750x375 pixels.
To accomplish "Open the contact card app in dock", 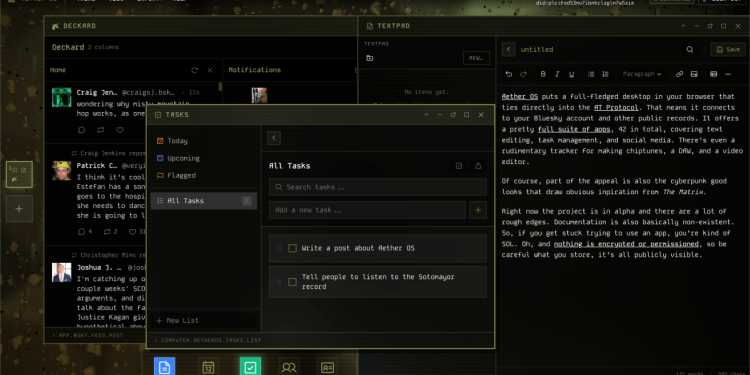I will pyautogui.click(x=327, y=367).
